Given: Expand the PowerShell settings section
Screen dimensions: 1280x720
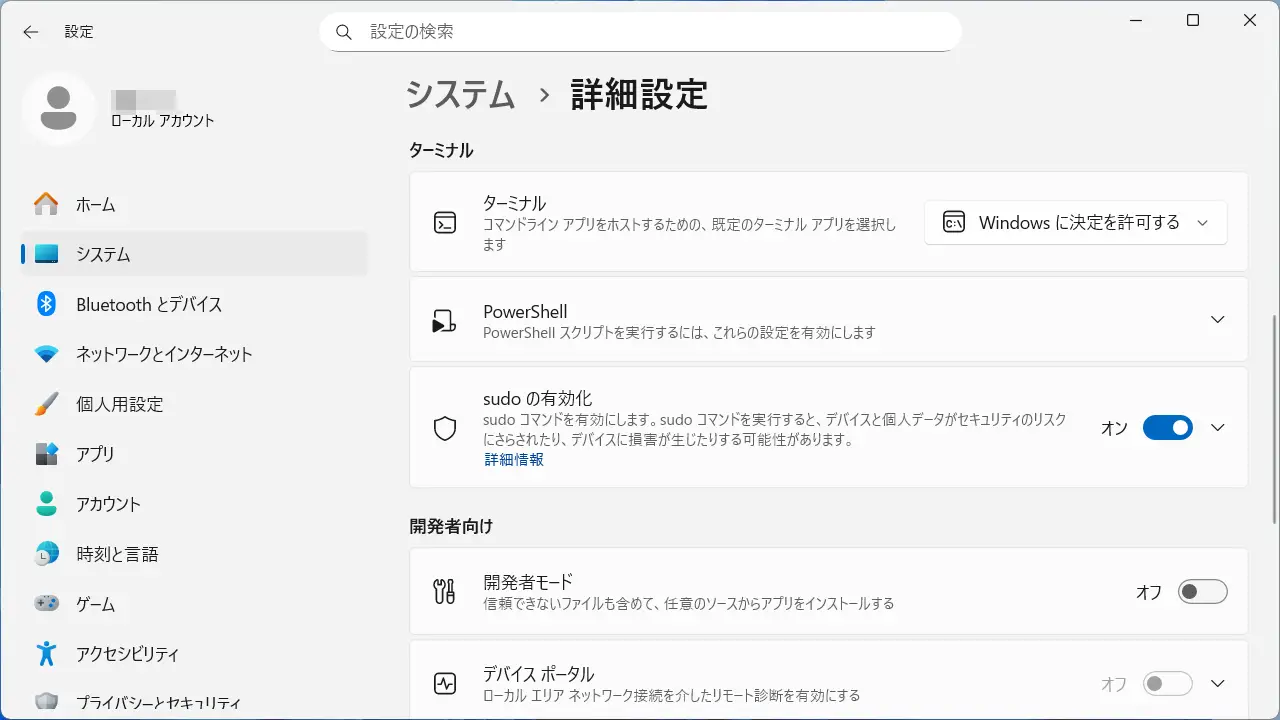Looking at the screenshot, I should [1217, 319].
